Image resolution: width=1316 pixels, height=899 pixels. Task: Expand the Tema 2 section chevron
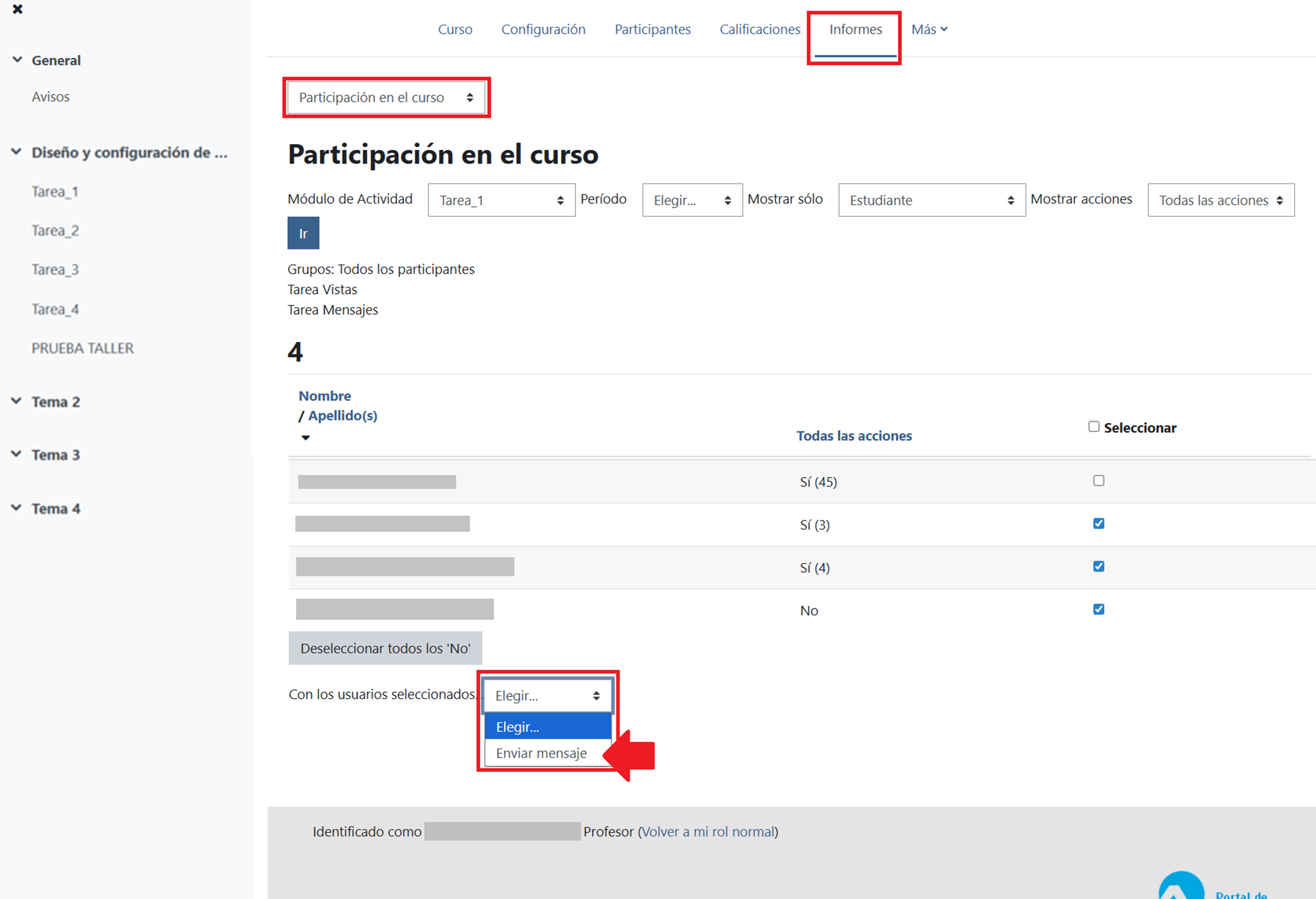click(17, 401)
